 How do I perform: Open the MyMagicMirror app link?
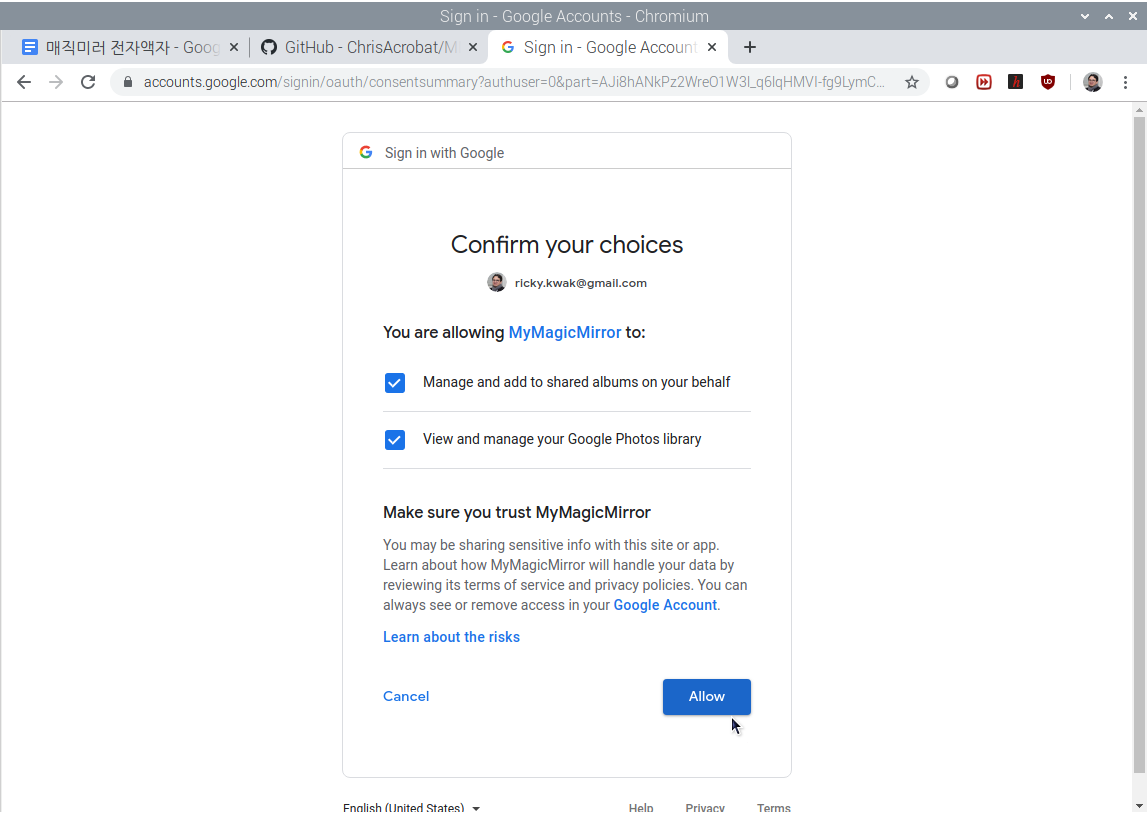[x=565, y=332]
